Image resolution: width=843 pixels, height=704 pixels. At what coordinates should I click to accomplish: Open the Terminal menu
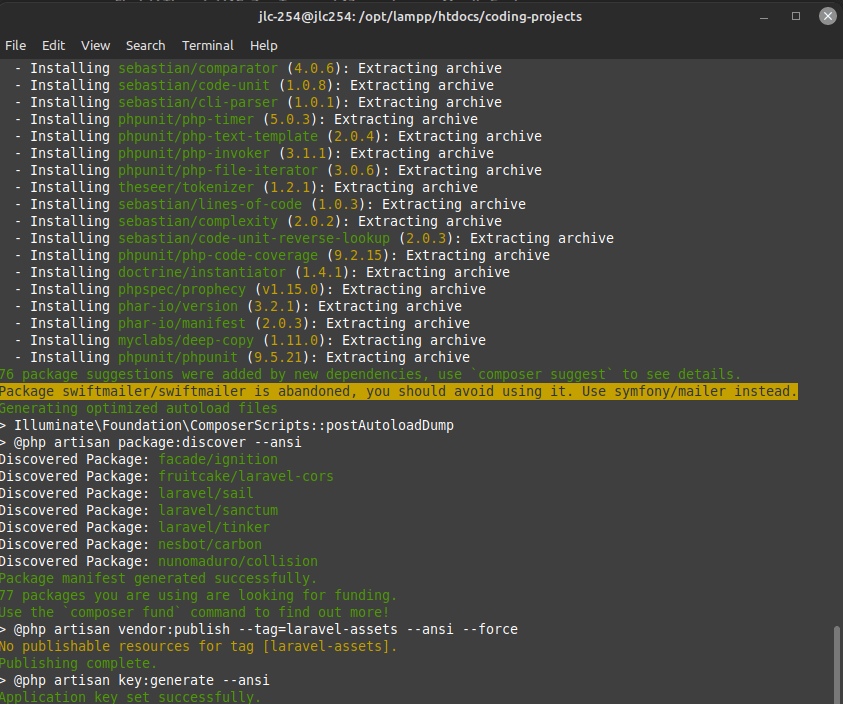tap(208, 46)
